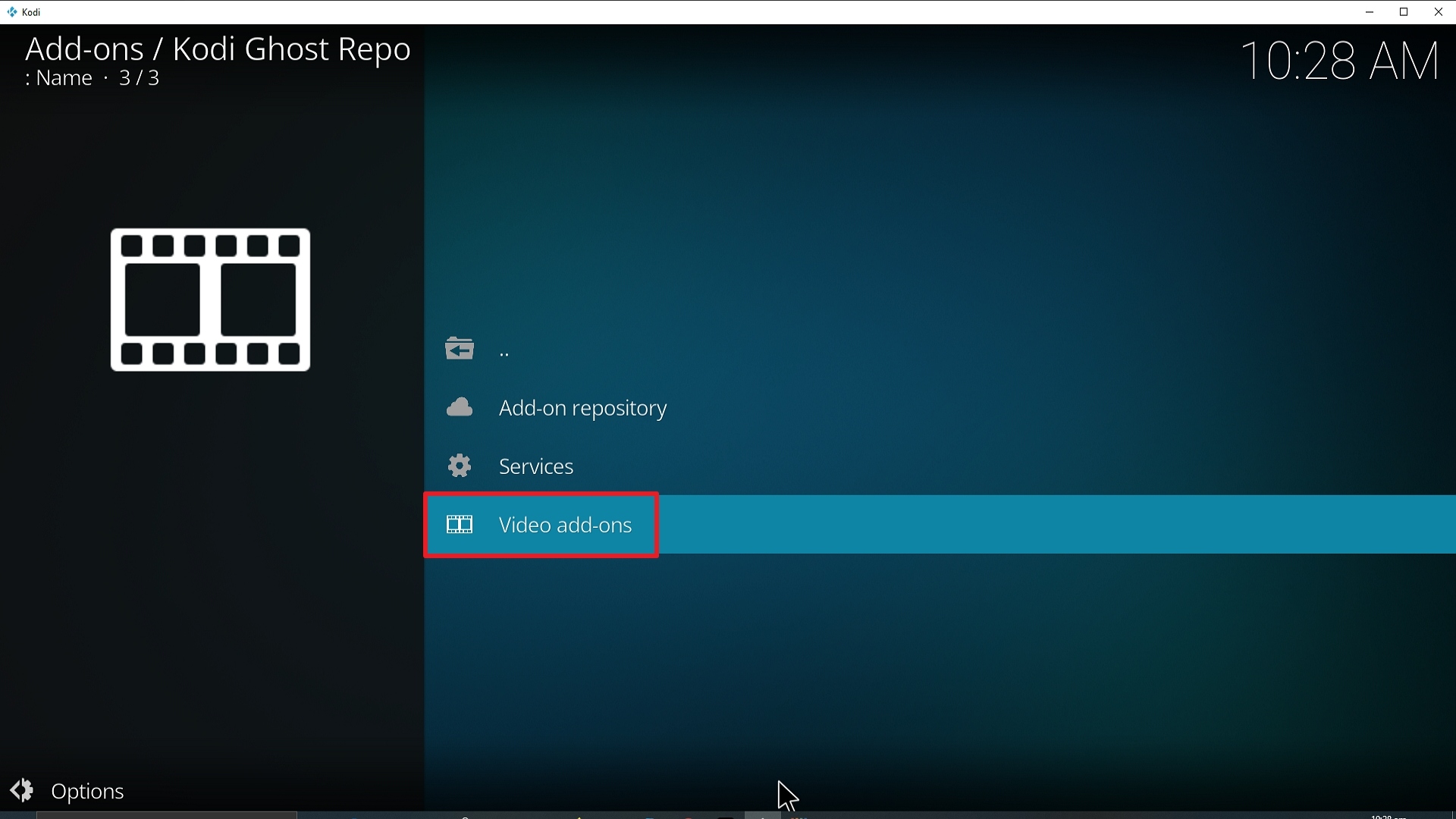Click the cloud icon beside Add-on repository
Image resolution: width=1456 pixels, height=819 pixels.
[460, 407]
